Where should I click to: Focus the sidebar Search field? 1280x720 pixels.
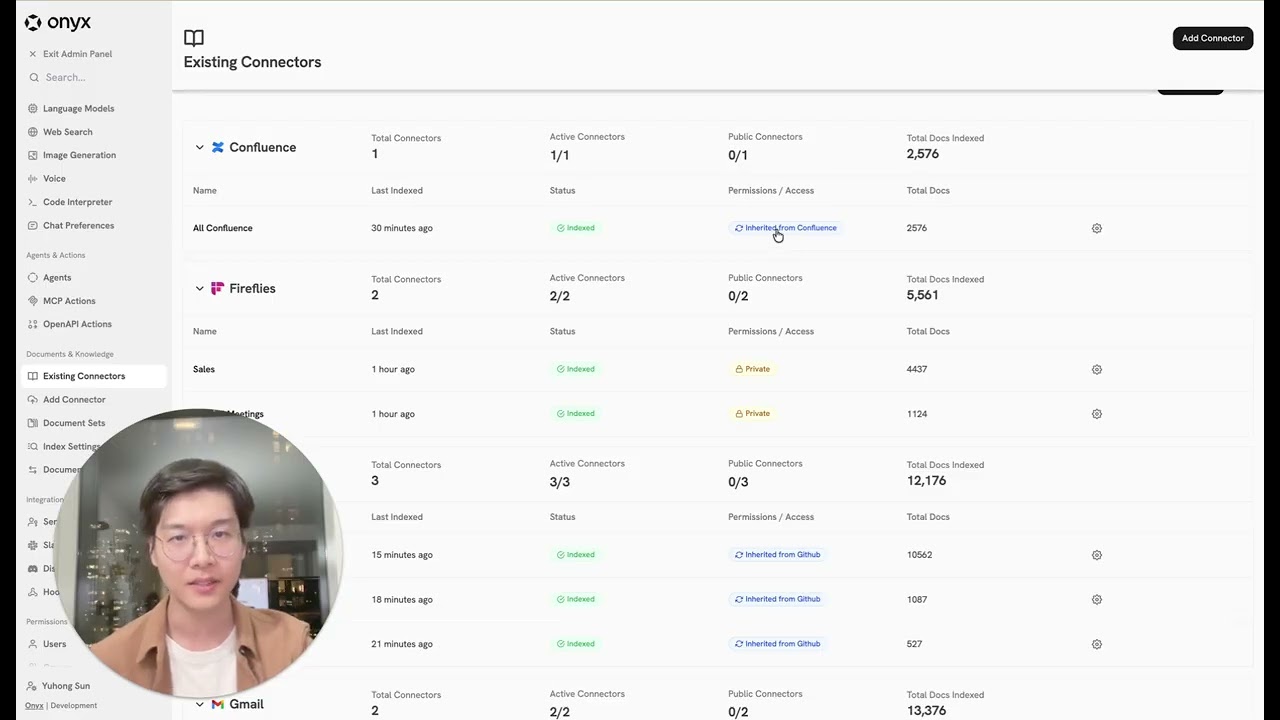tap(95, 77)
